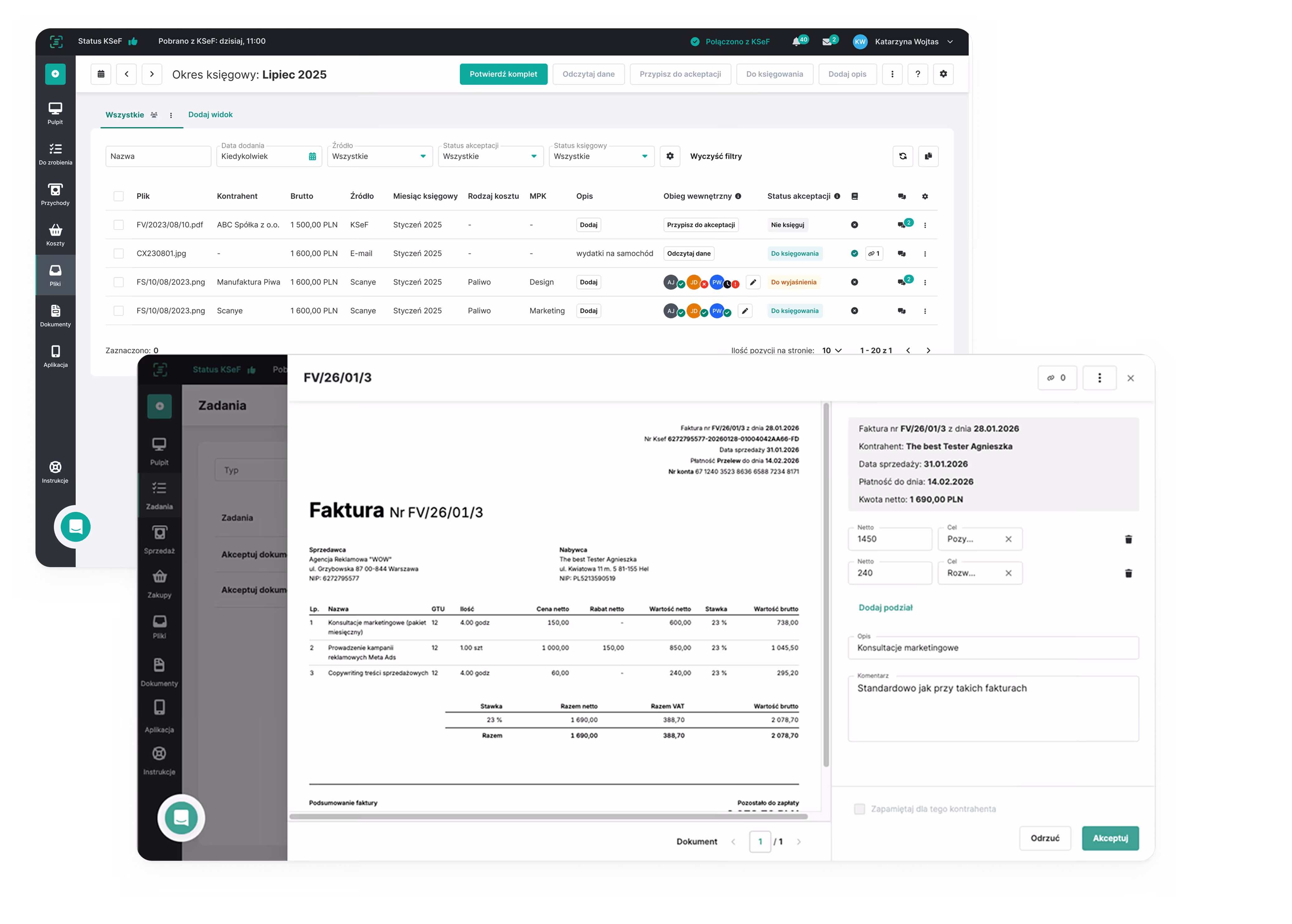Image resolution: width=1292 pixels, height=924 pixels.
Task: Click the Komentarz text area
Action: click(993, 708)
